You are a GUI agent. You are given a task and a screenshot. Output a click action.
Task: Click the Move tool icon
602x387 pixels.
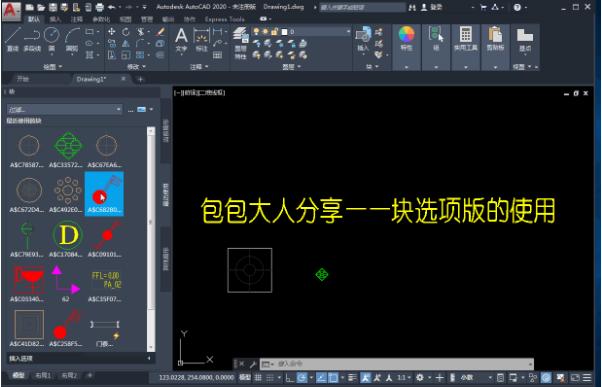point(112,31)
